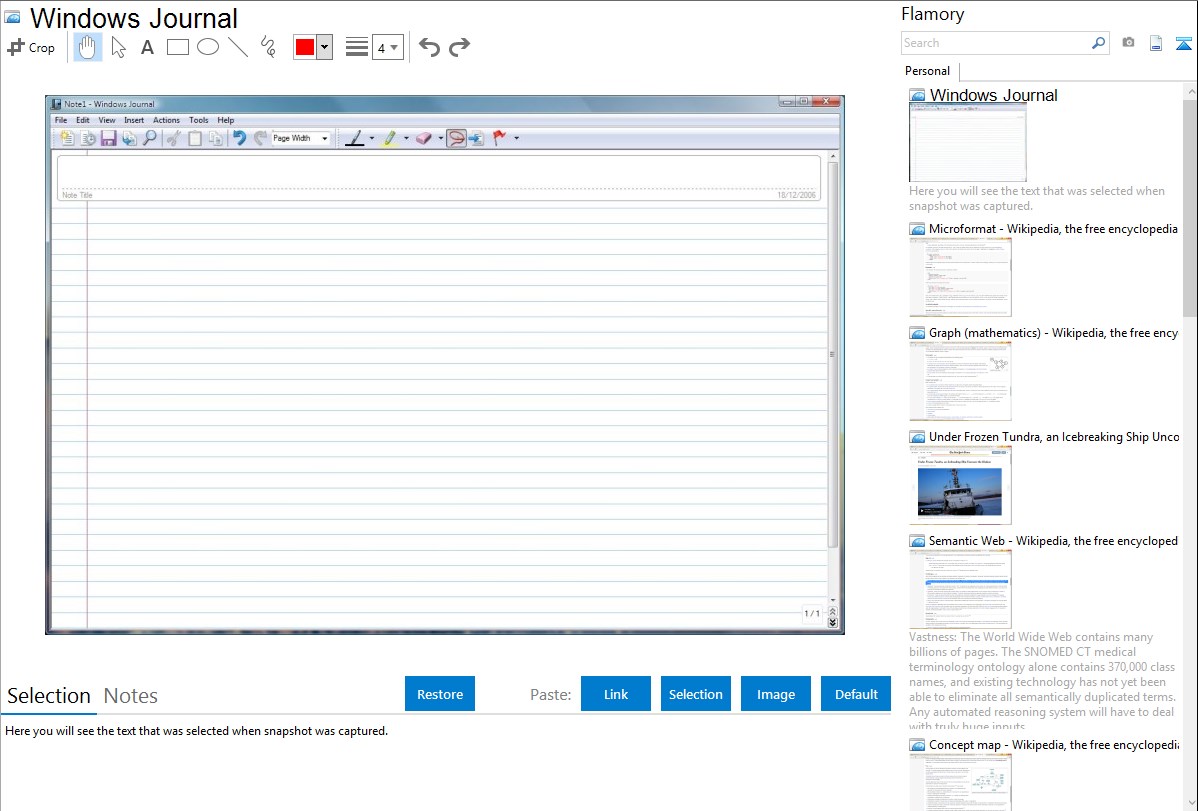
Task: Toggle the Lasso selection tool in Journal
Action: [456, 138]
